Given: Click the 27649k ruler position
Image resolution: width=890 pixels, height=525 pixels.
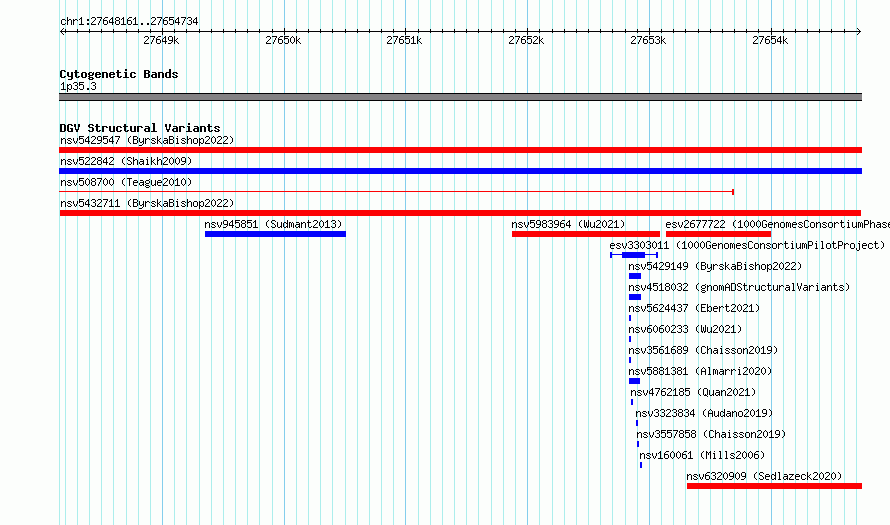Looking at the screenshot, I should click(x=161, y=40).
